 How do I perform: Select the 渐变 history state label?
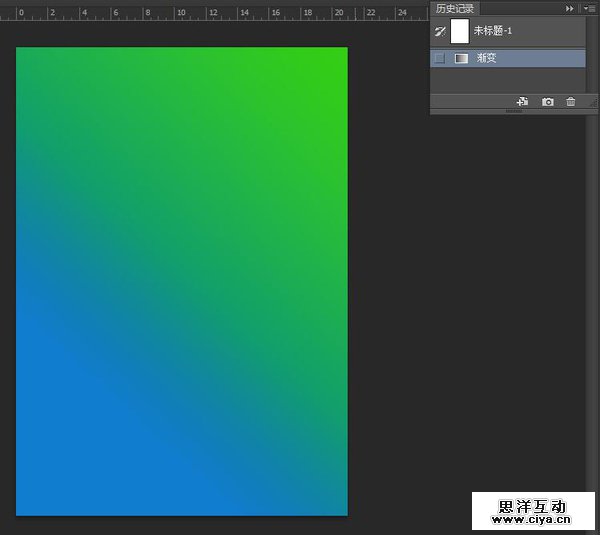click(487, 59)
